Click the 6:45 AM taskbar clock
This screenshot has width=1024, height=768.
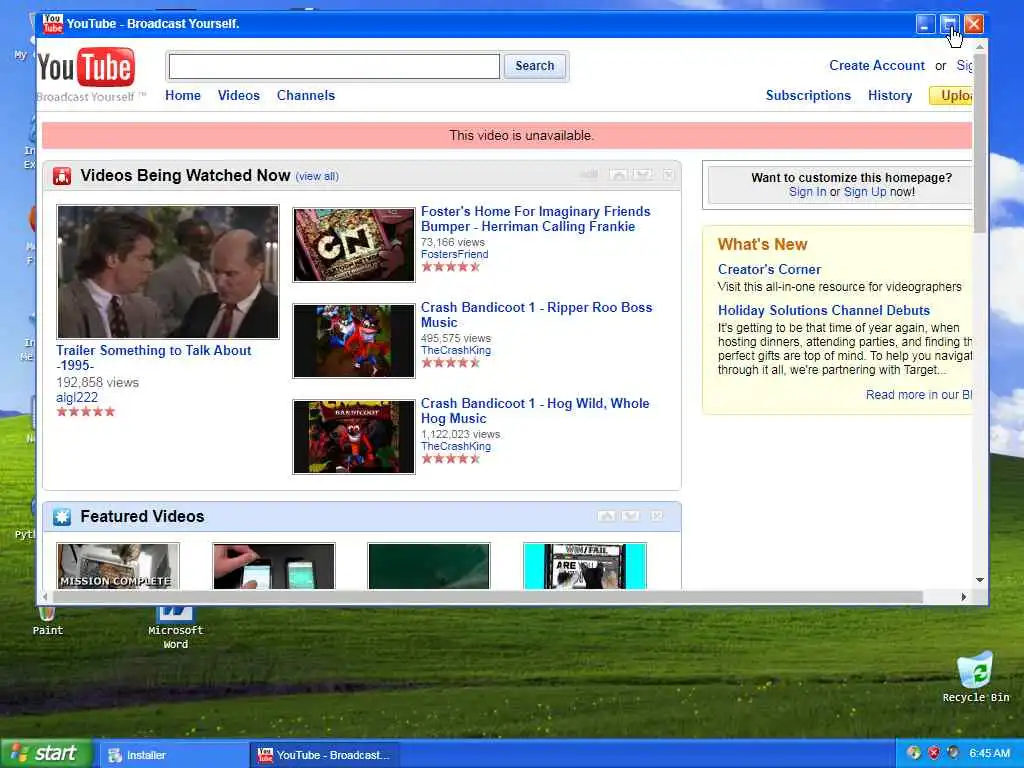coord(989,753)
